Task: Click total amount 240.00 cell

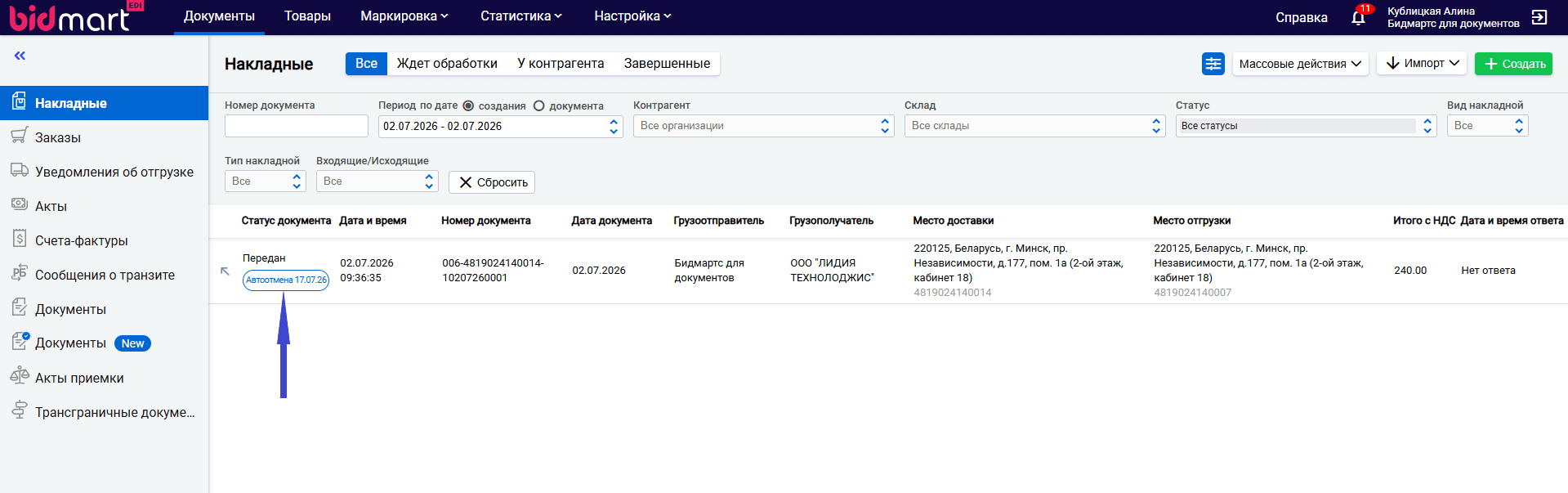Action: pyautogui.click(x=1410, y=271)
